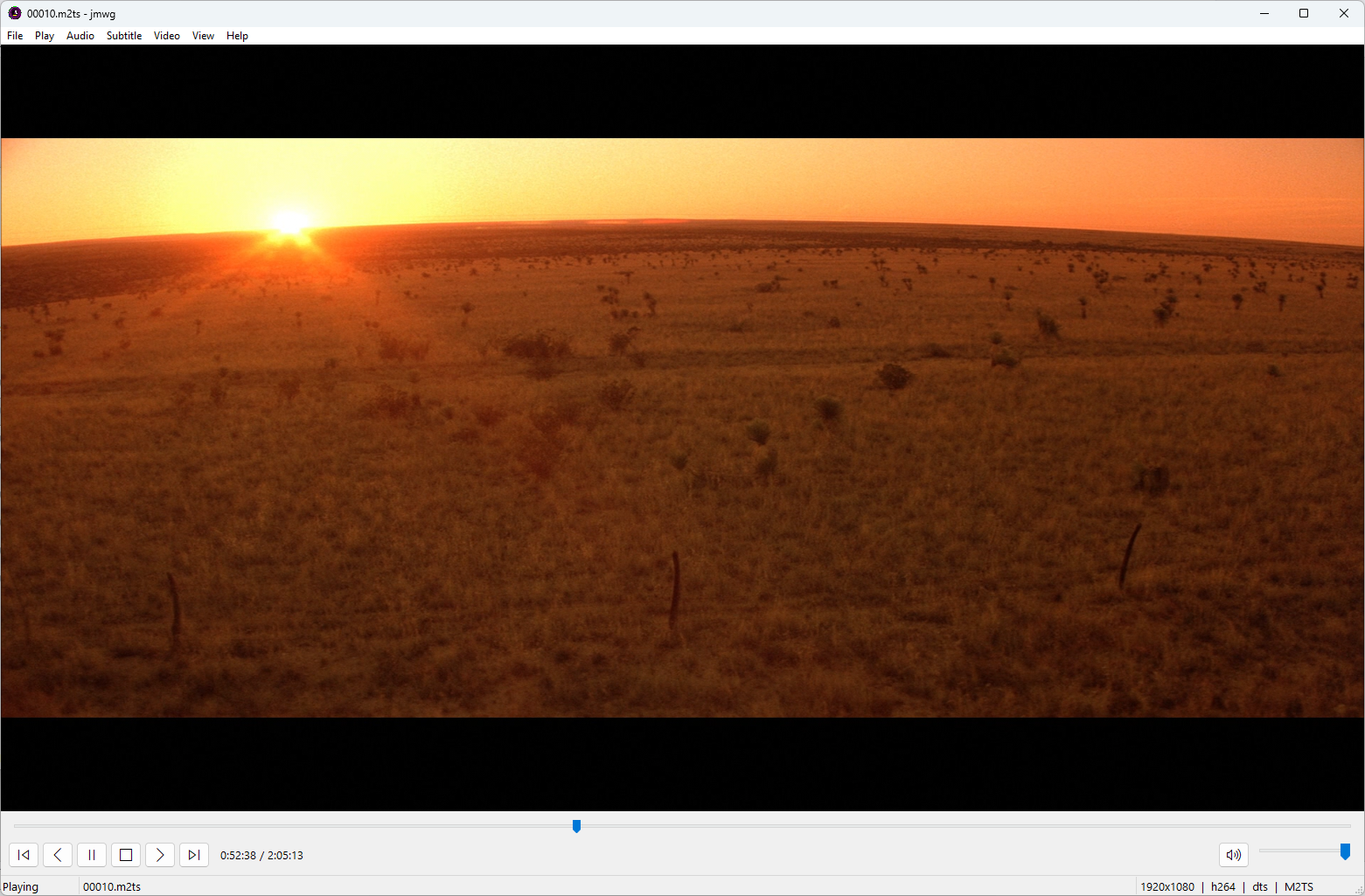Image resolution: width=1365 pixels, height=896 pixels.
Task: Click the dts audio codec indicator
Action: point(1260,886)
